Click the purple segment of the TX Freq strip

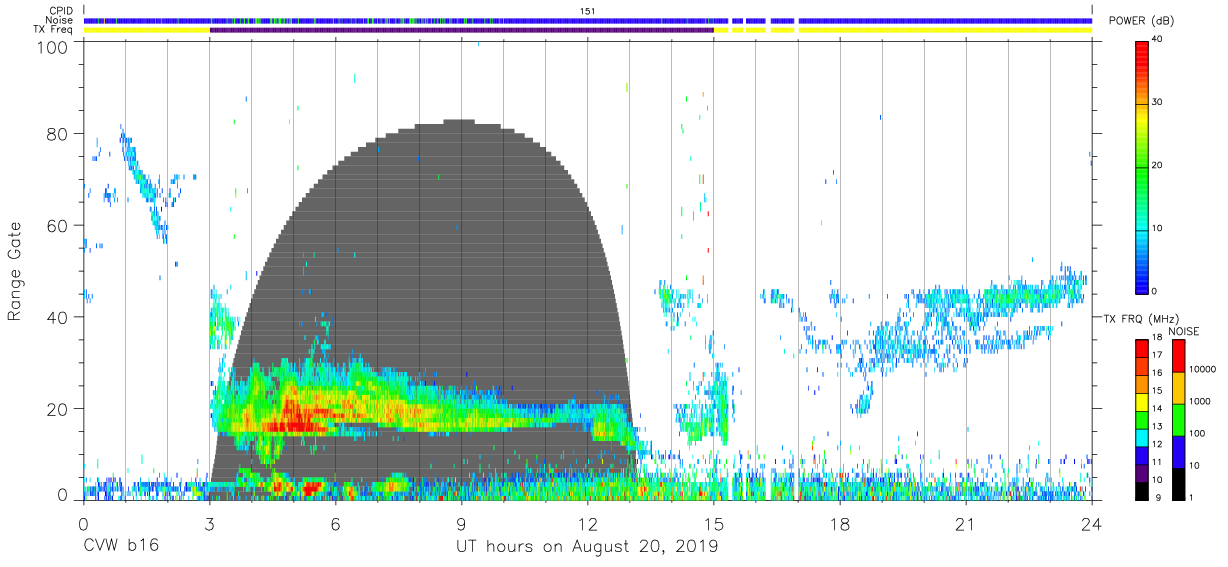point(461,30)
